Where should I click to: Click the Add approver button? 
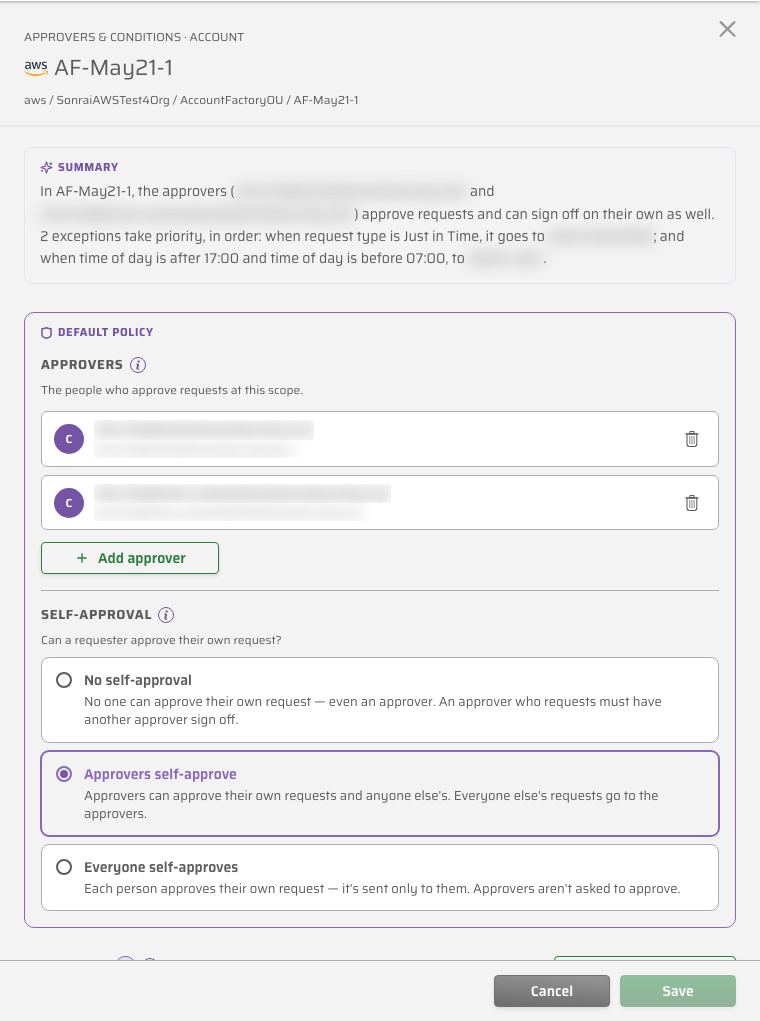[130, 558]
